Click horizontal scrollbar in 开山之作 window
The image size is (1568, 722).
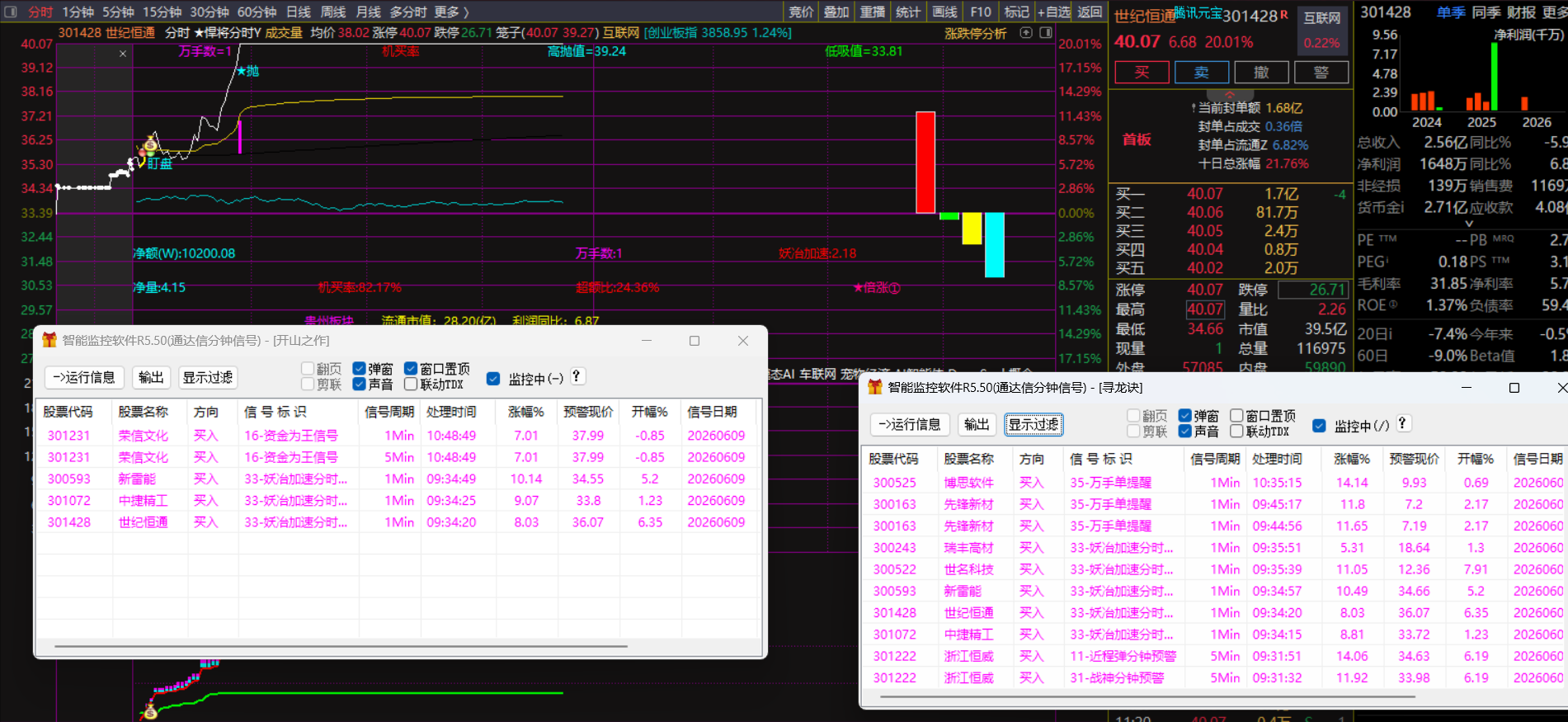341,647
